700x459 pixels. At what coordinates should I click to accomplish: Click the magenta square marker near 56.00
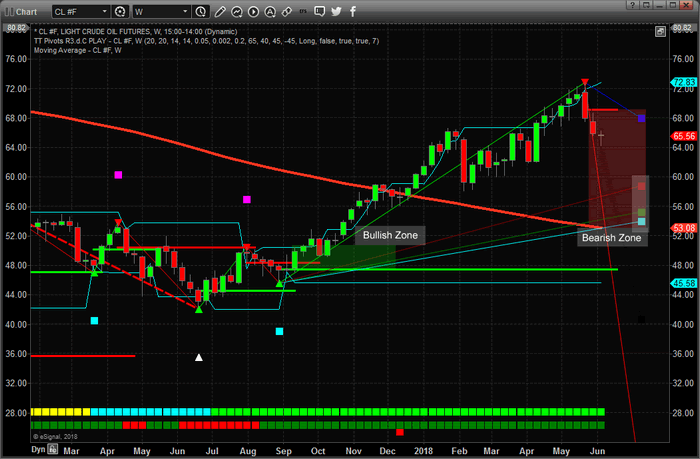click(x=247, y=200)
